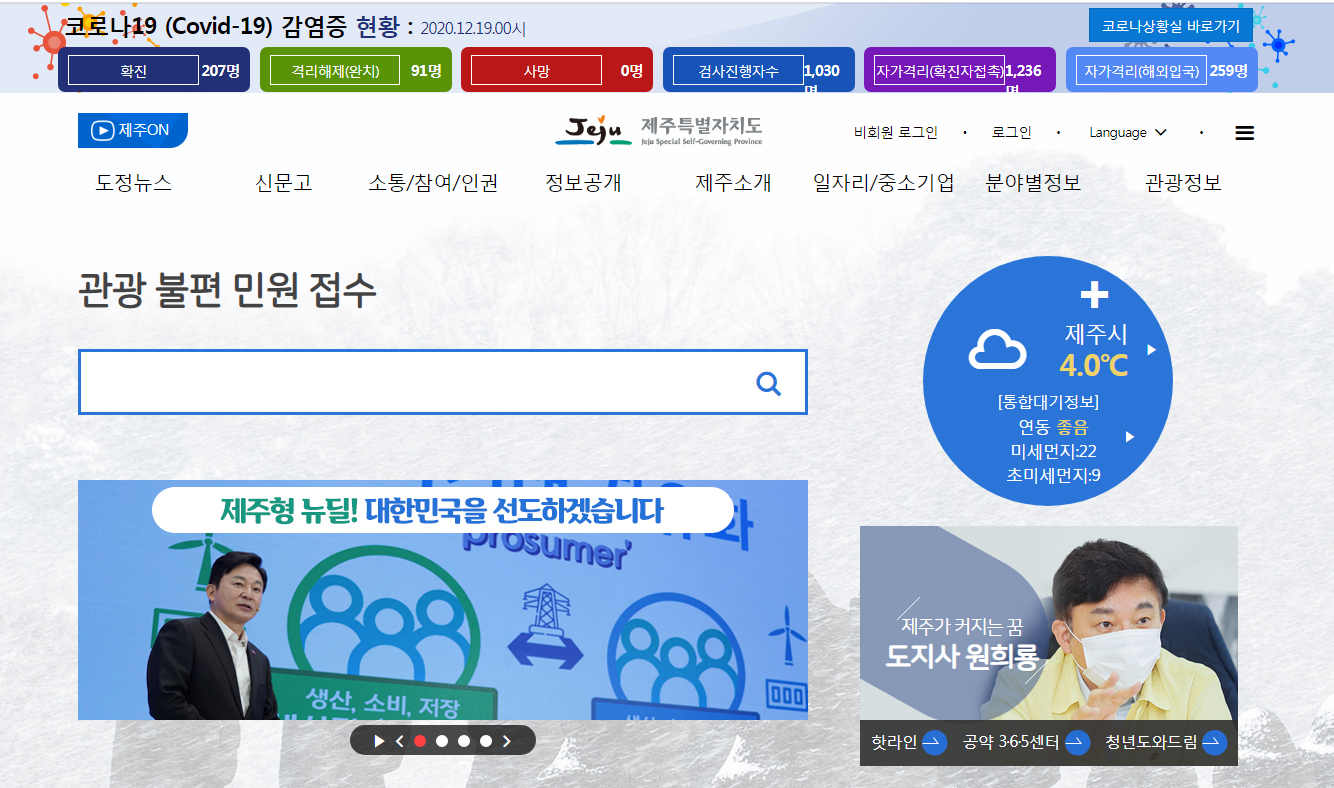Click the 청년도와드림 arrow icon
The image size is (1334, 788).
1214,743
